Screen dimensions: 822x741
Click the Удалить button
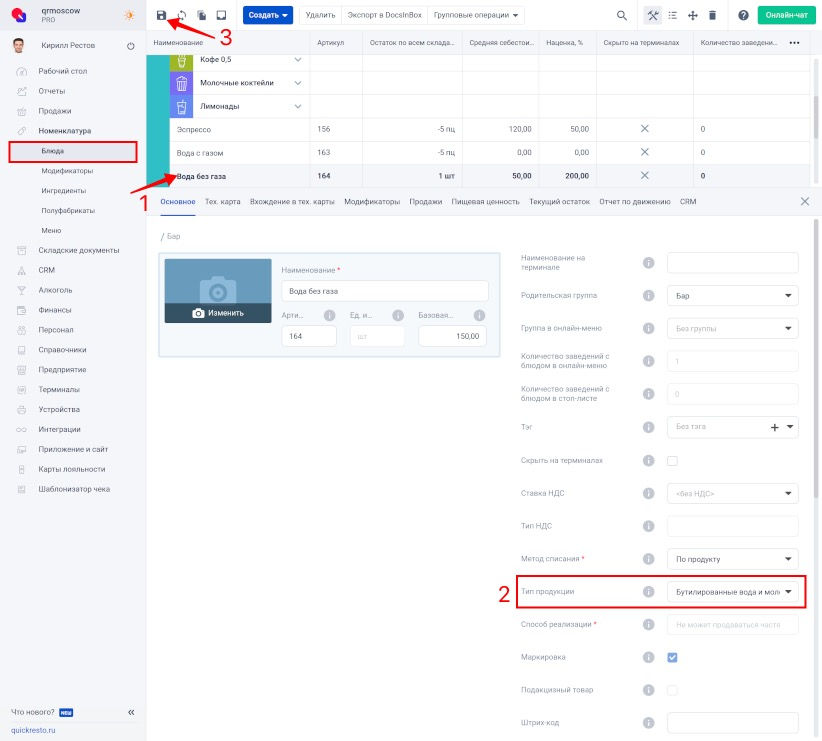tap(320, 15)
